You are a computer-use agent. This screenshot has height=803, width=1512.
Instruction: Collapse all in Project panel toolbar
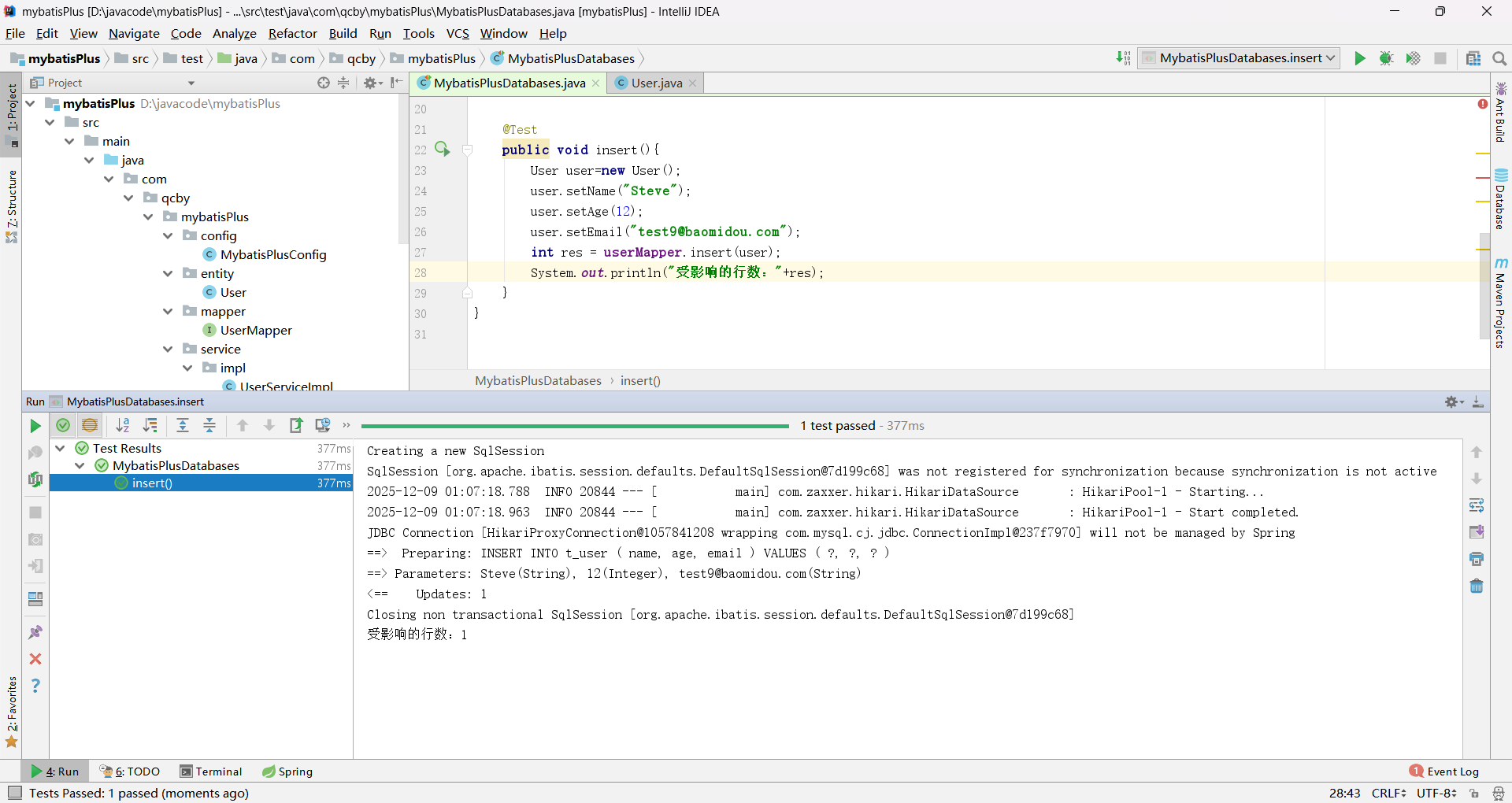(x=343, y=83)
